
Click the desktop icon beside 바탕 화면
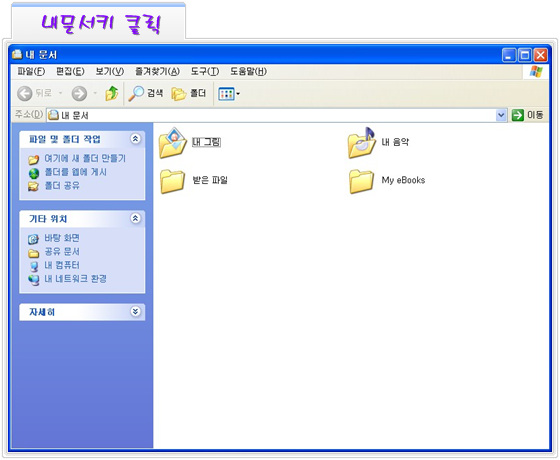[x=34, y=239]
